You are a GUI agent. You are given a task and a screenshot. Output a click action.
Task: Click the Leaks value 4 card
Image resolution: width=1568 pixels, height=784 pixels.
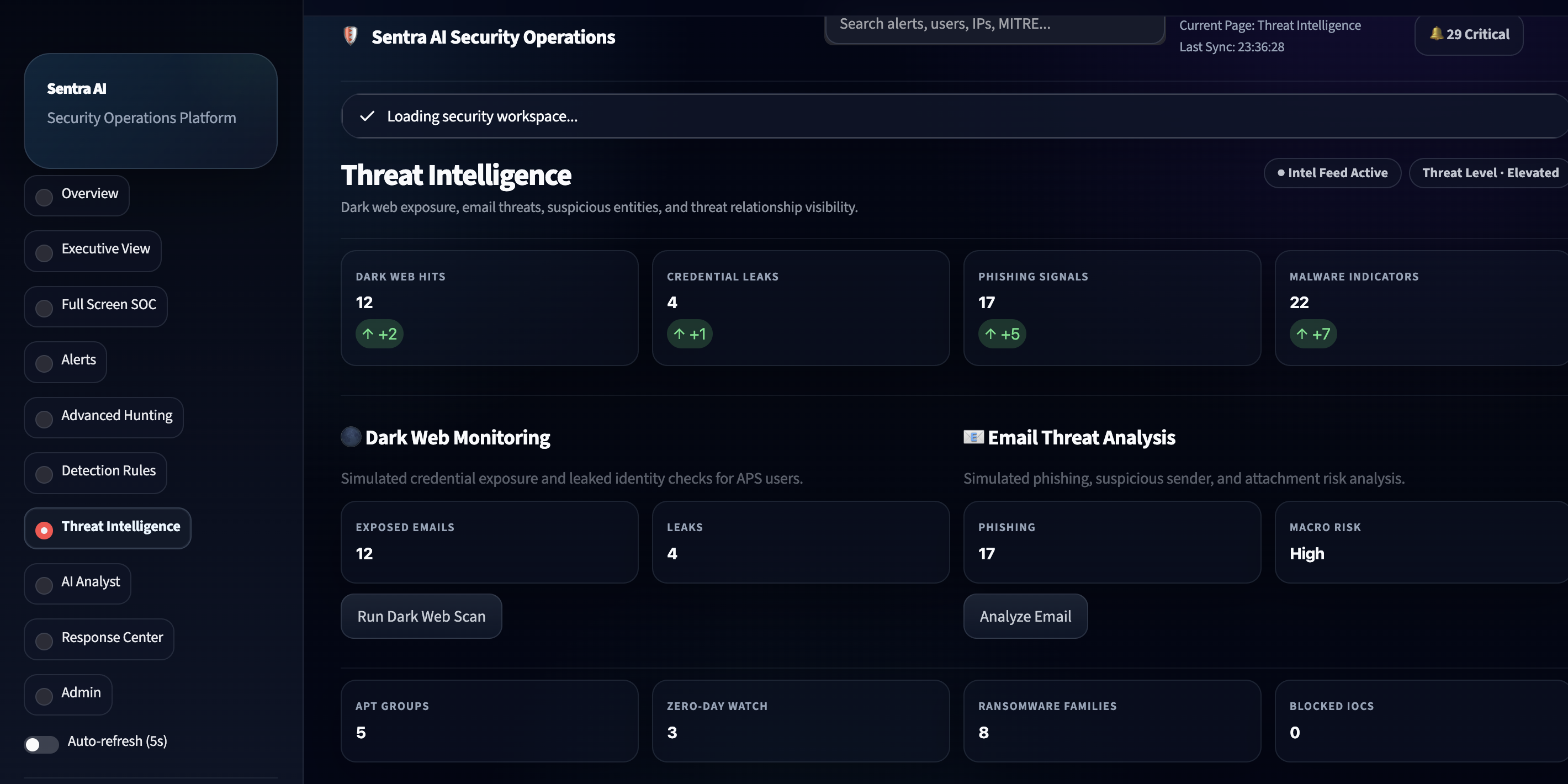801,542
